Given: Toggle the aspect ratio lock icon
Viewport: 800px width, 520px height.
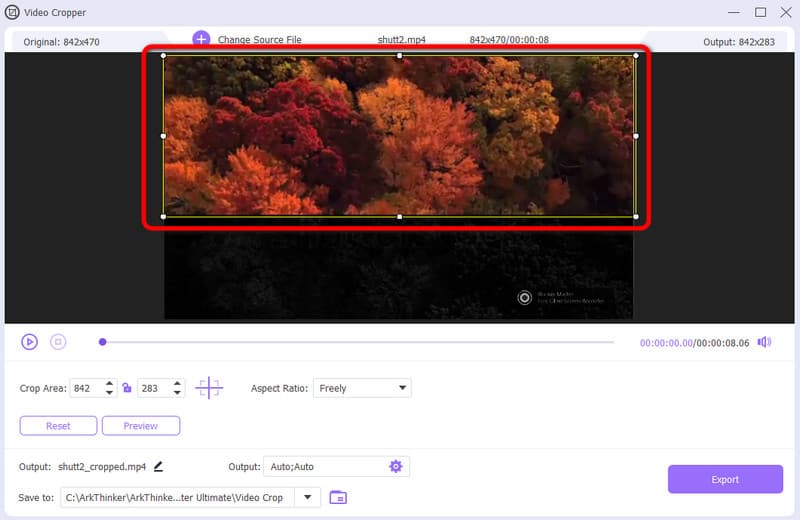Looking at the screenshot, I should [127, 388].
